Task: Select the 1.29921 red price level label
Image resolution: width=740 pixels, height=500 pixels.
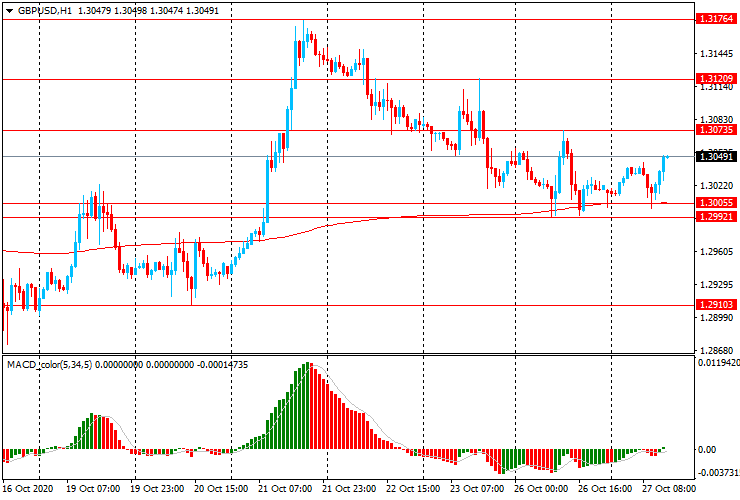Action: (x=716, y=217)
